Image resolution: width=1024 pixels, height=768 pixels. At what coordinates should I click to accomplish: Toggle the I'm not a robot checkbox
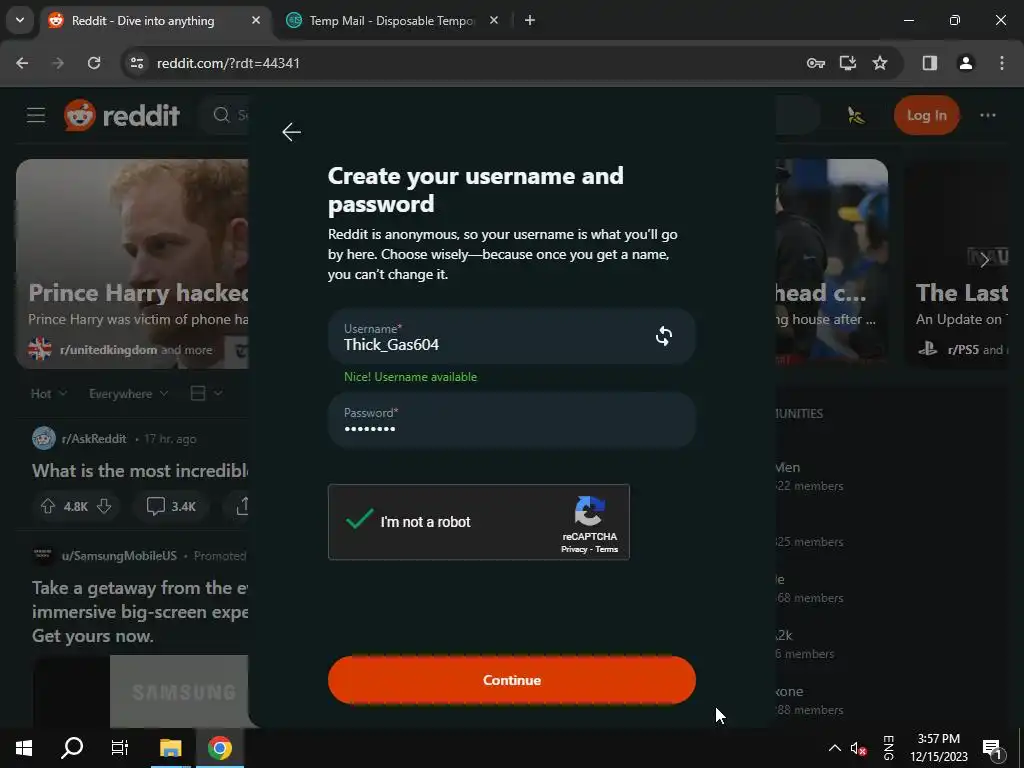pos(359,520)
